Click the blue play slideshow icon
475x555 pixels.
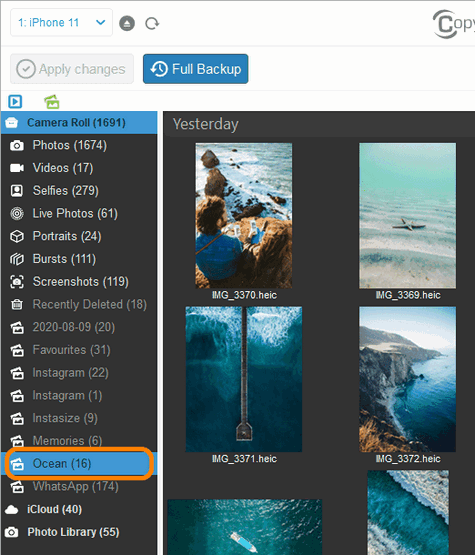(x=15, y=102)
